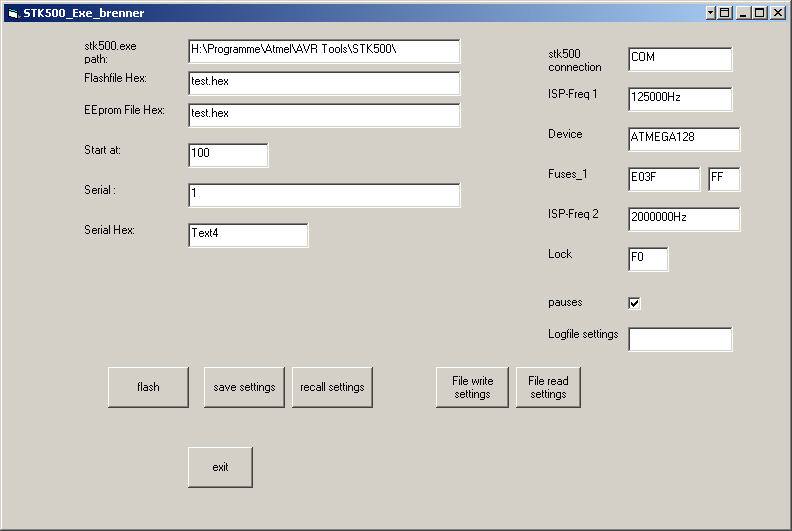Edit the Start at value 100
792x531 pixels.
click(x=228, y=155)
